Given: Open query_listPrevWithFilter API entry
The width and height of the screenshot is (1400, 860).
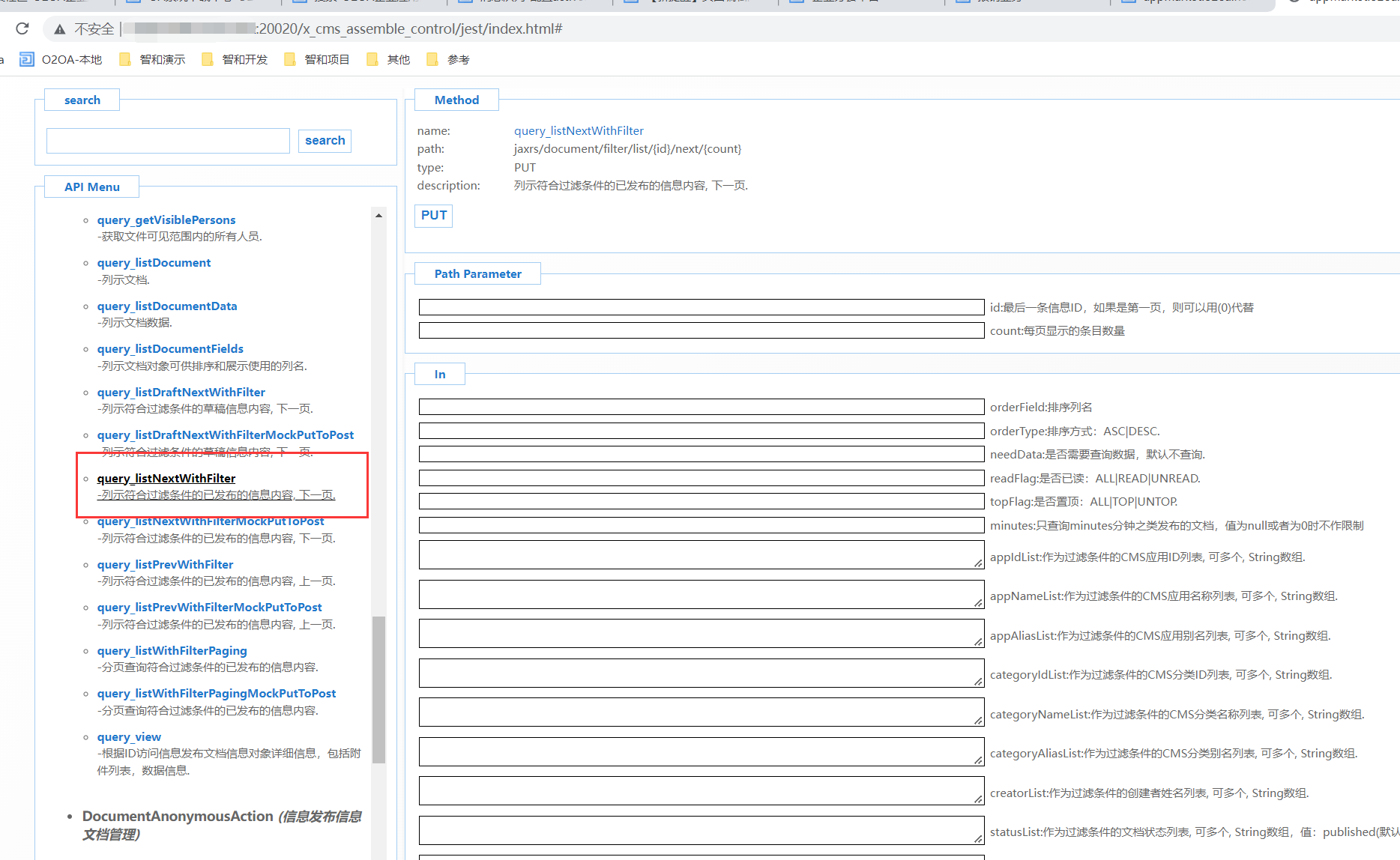Looking at the screenshot, I should [165, 565].
